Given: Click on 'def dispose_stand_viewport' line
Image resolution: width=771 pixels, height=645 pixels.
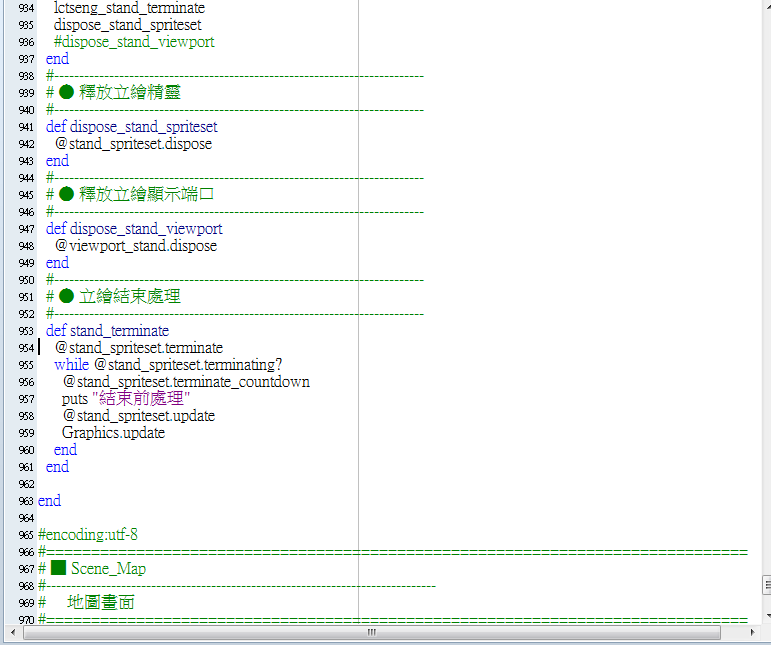Looking at the screenshot, I should (x=134, y=229).
